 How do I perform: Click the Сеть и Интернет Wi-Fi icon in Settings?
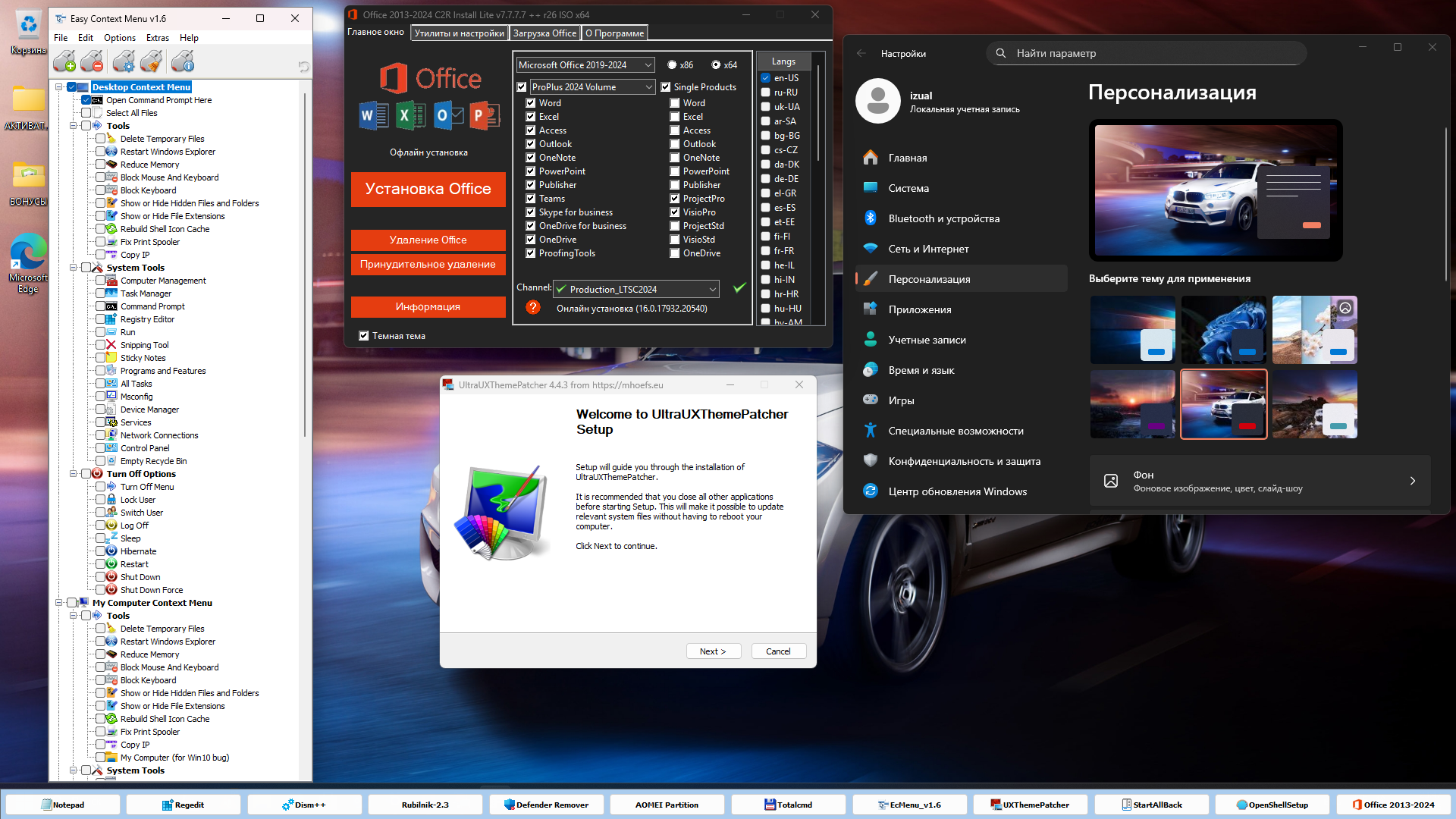pos(871,248)
